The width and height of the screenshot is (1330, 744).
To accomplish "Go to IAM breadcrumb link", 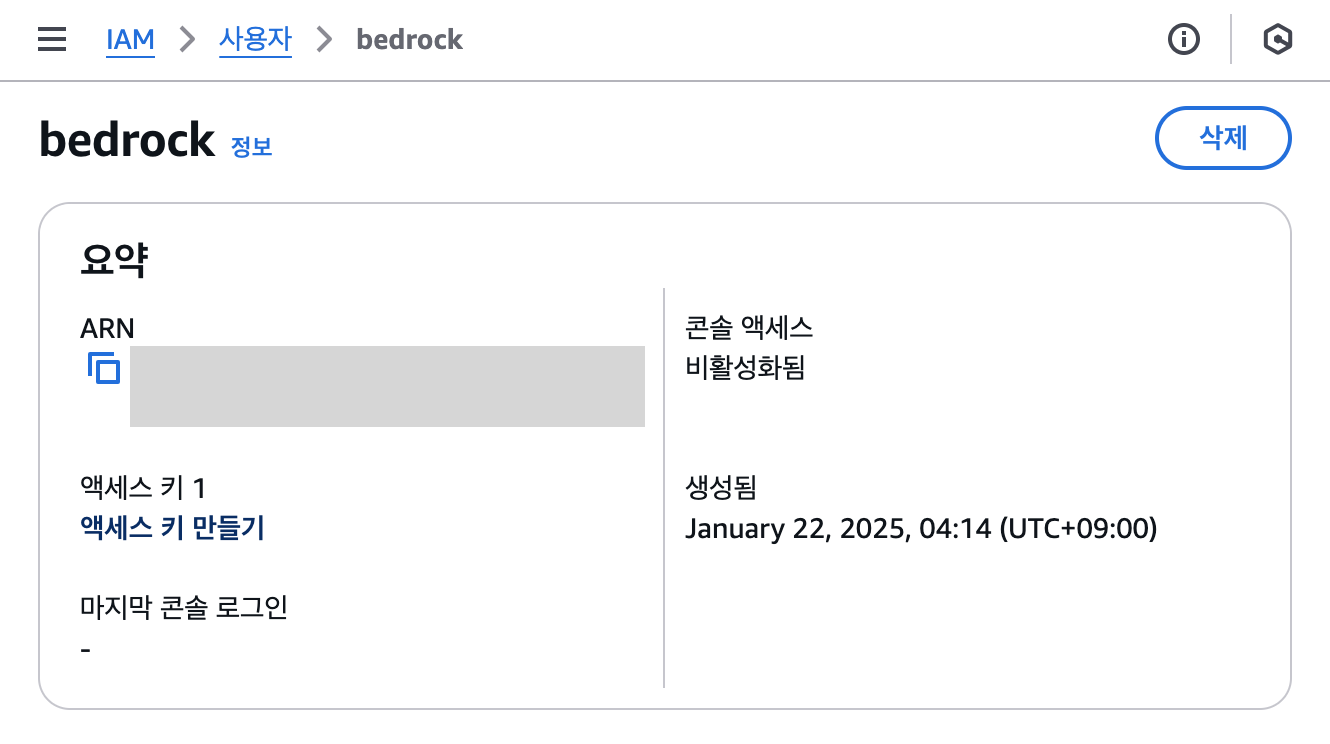I will point(130,40).
